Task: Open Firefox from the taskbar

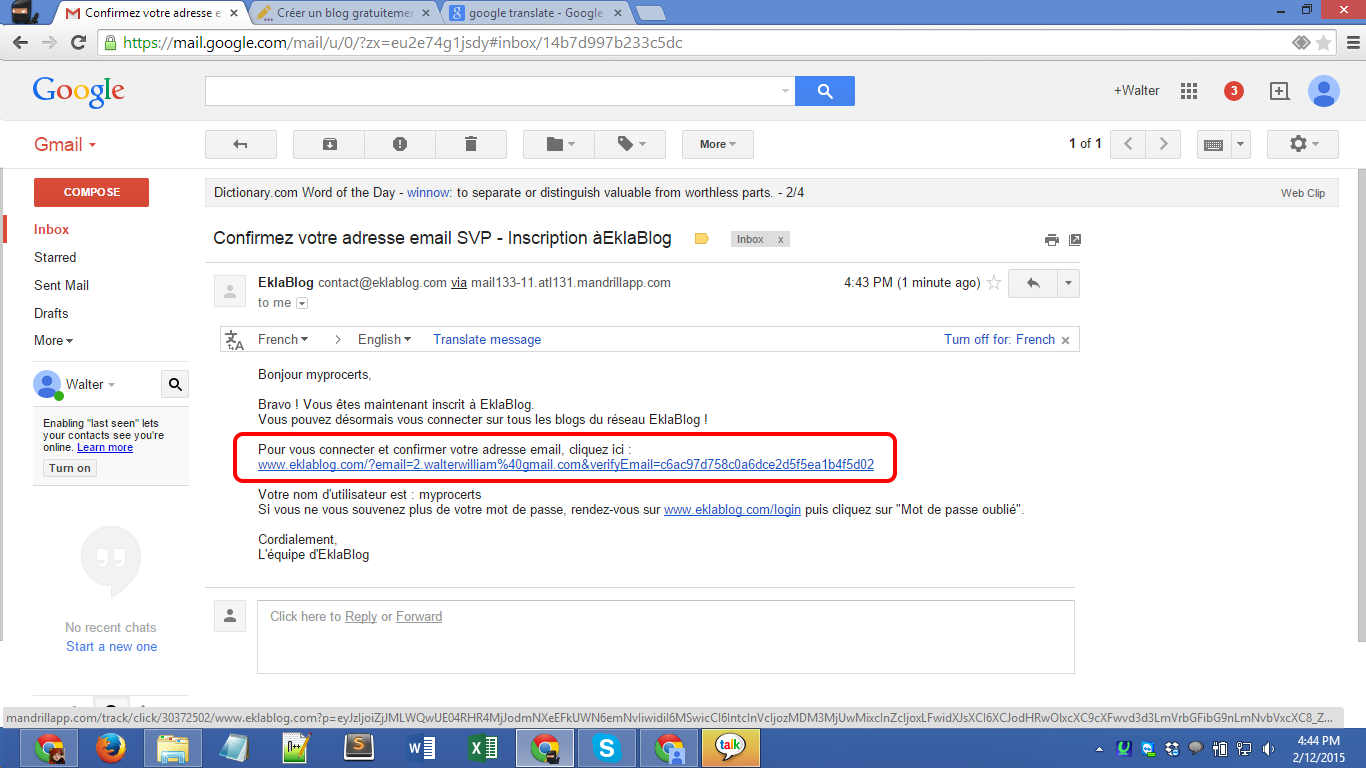Action: (x=110, y=748)
